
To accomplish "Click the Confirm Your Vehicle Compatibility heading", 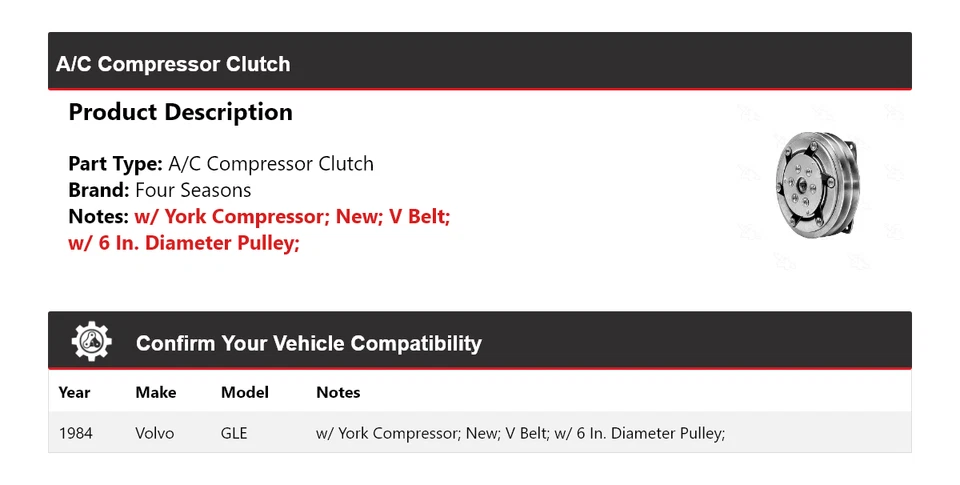I will 308,344.
